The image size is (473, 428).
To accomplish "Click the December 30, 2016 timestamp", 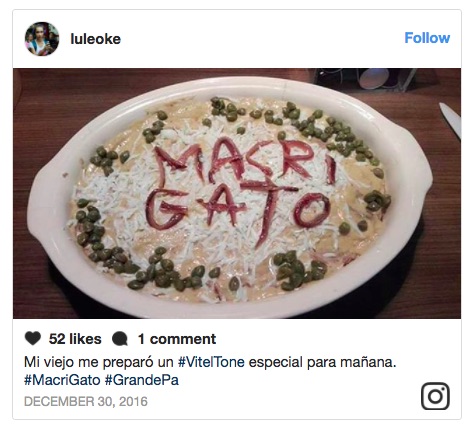I will point(86,401).
